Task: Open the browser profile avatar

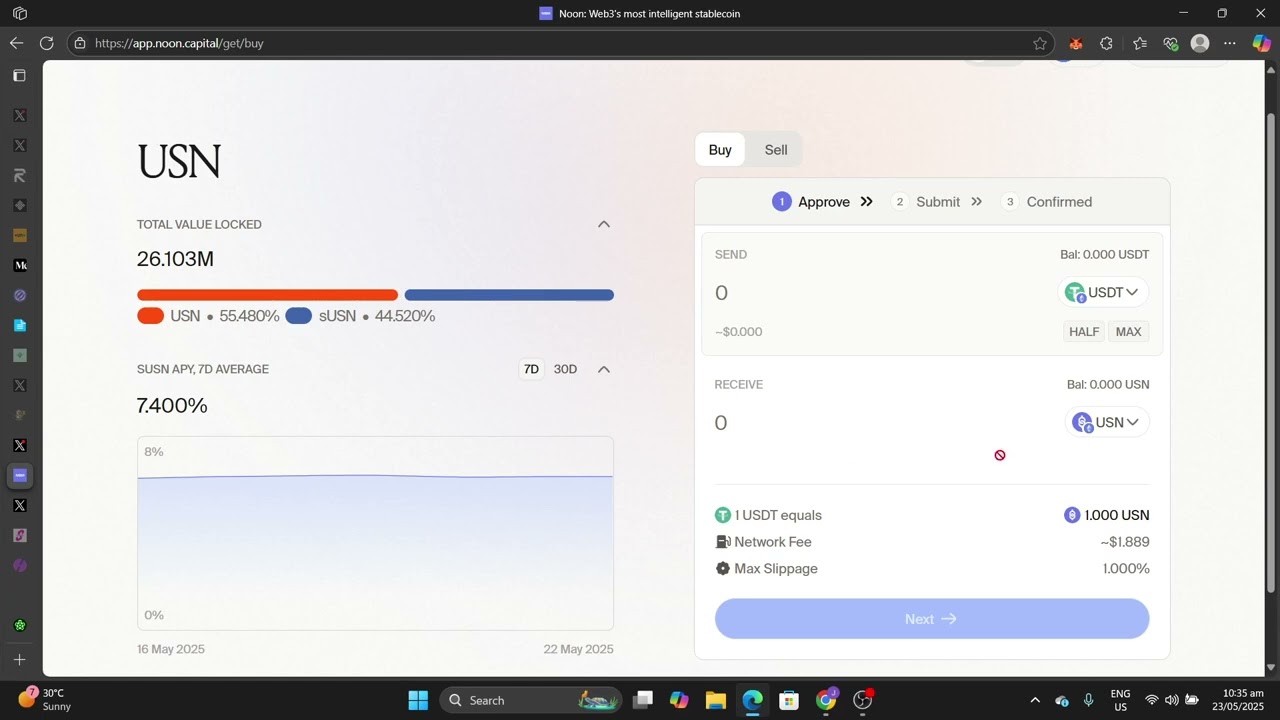Action: [1200, 43]
